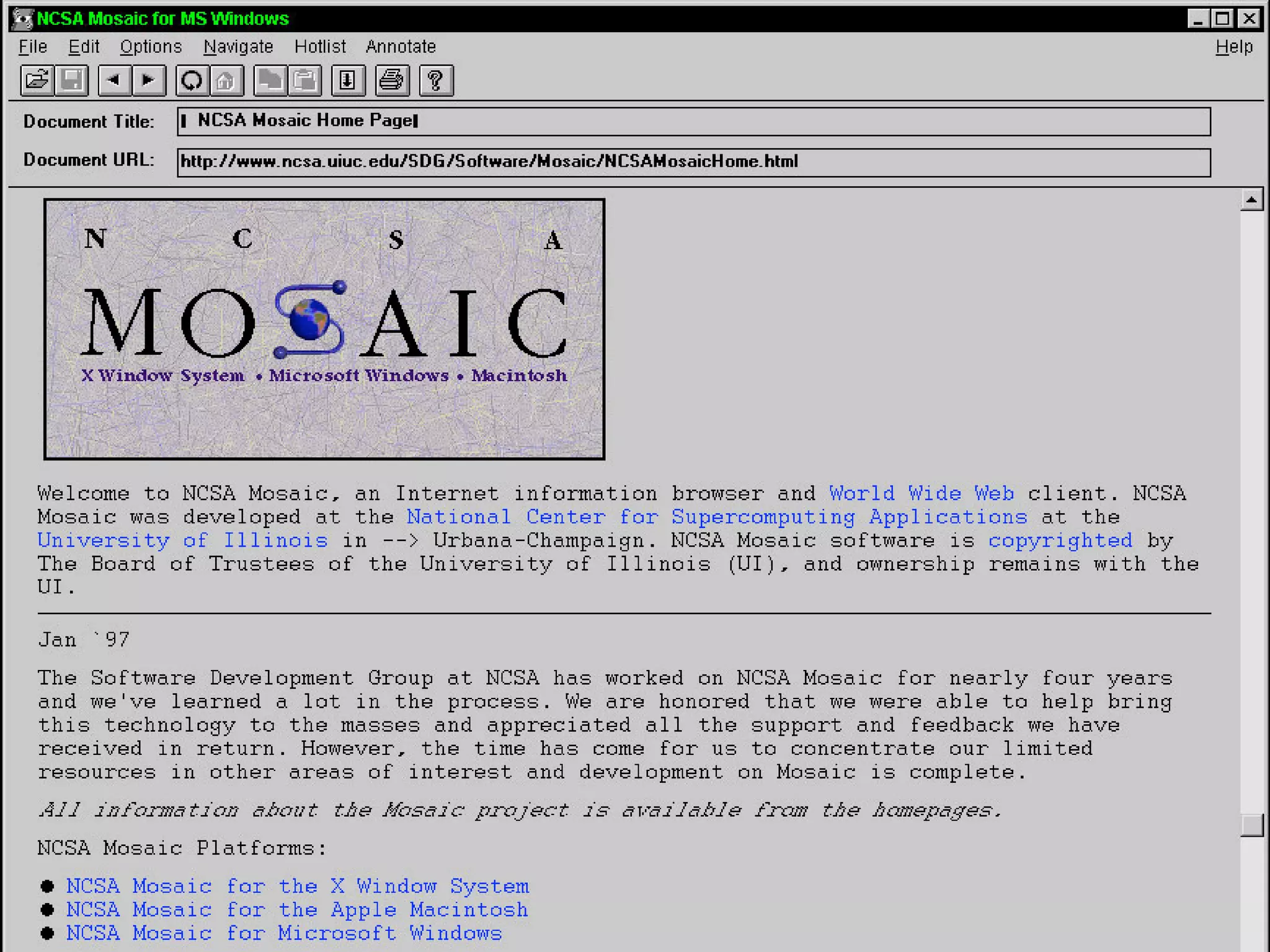Click the Paste clipboard icon
Viewport: 1270px width, 952px height.
[x=305, y=81]
